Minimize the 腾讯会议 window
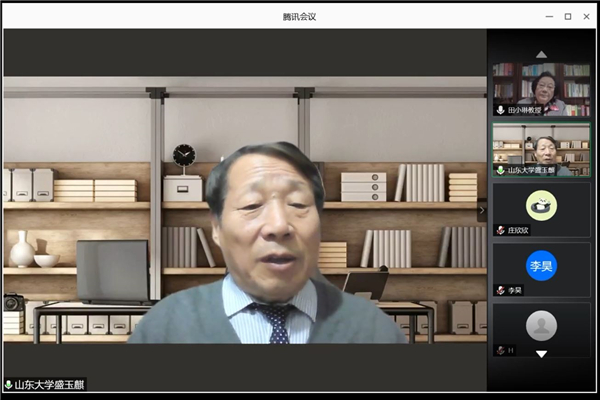600x400 pixels. pos(549,16)
